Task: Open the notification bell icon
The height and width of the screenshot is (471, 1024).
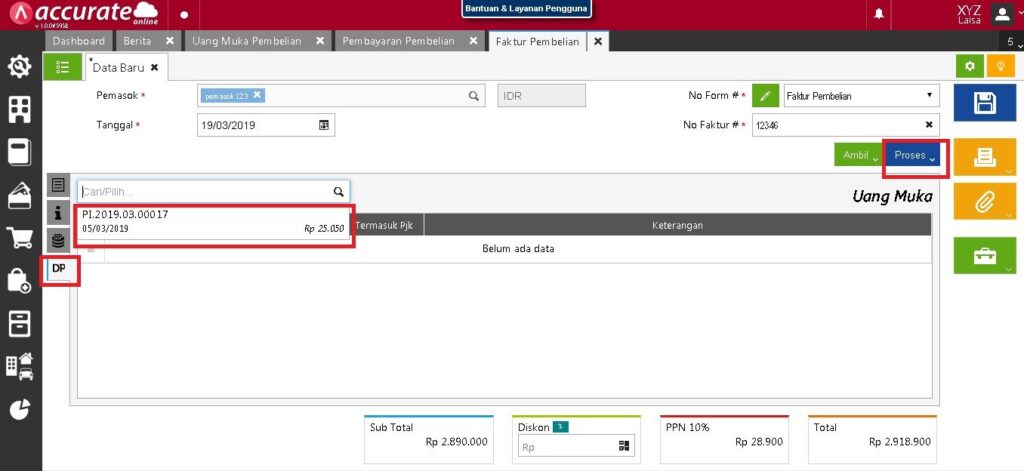Action: click(x=880, y=14)
